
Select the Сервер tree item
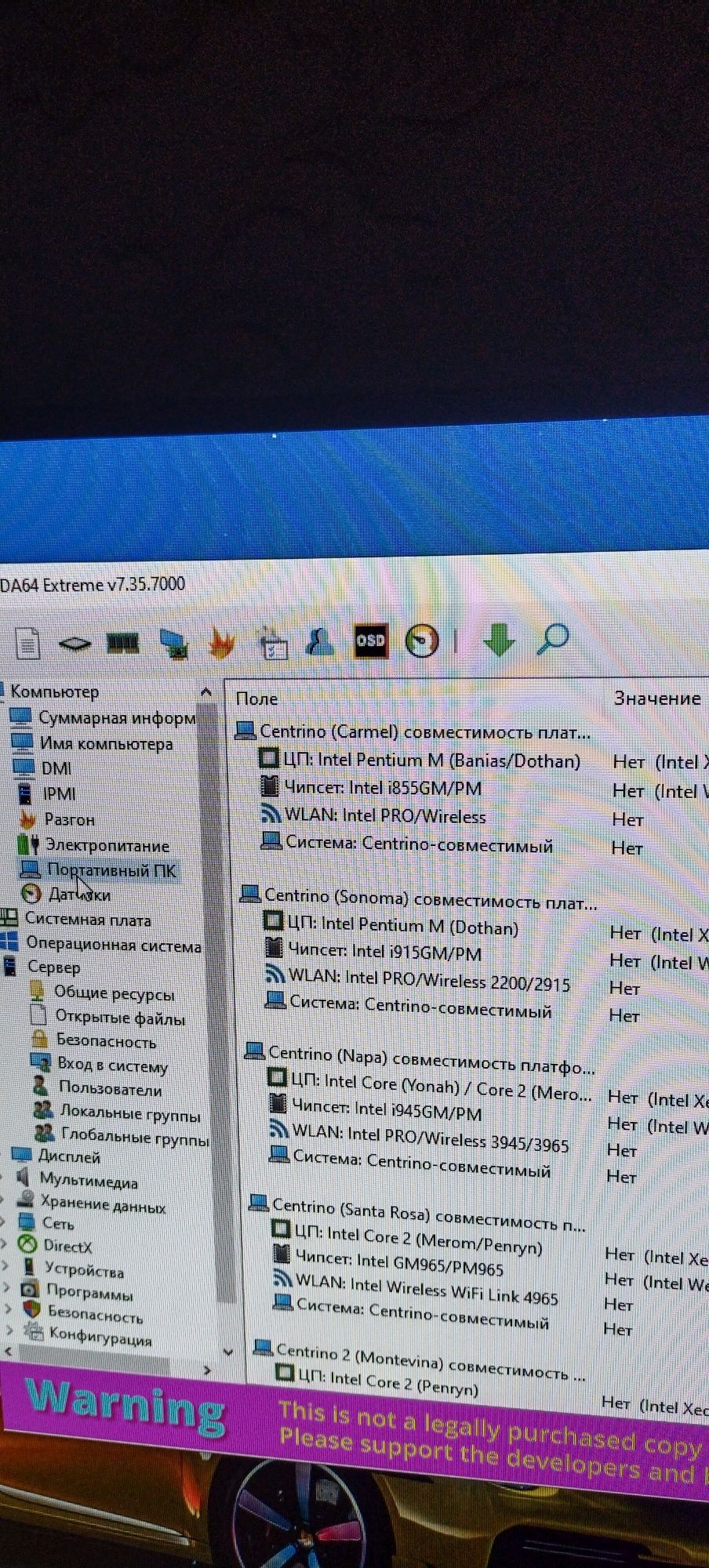point(53,967)
